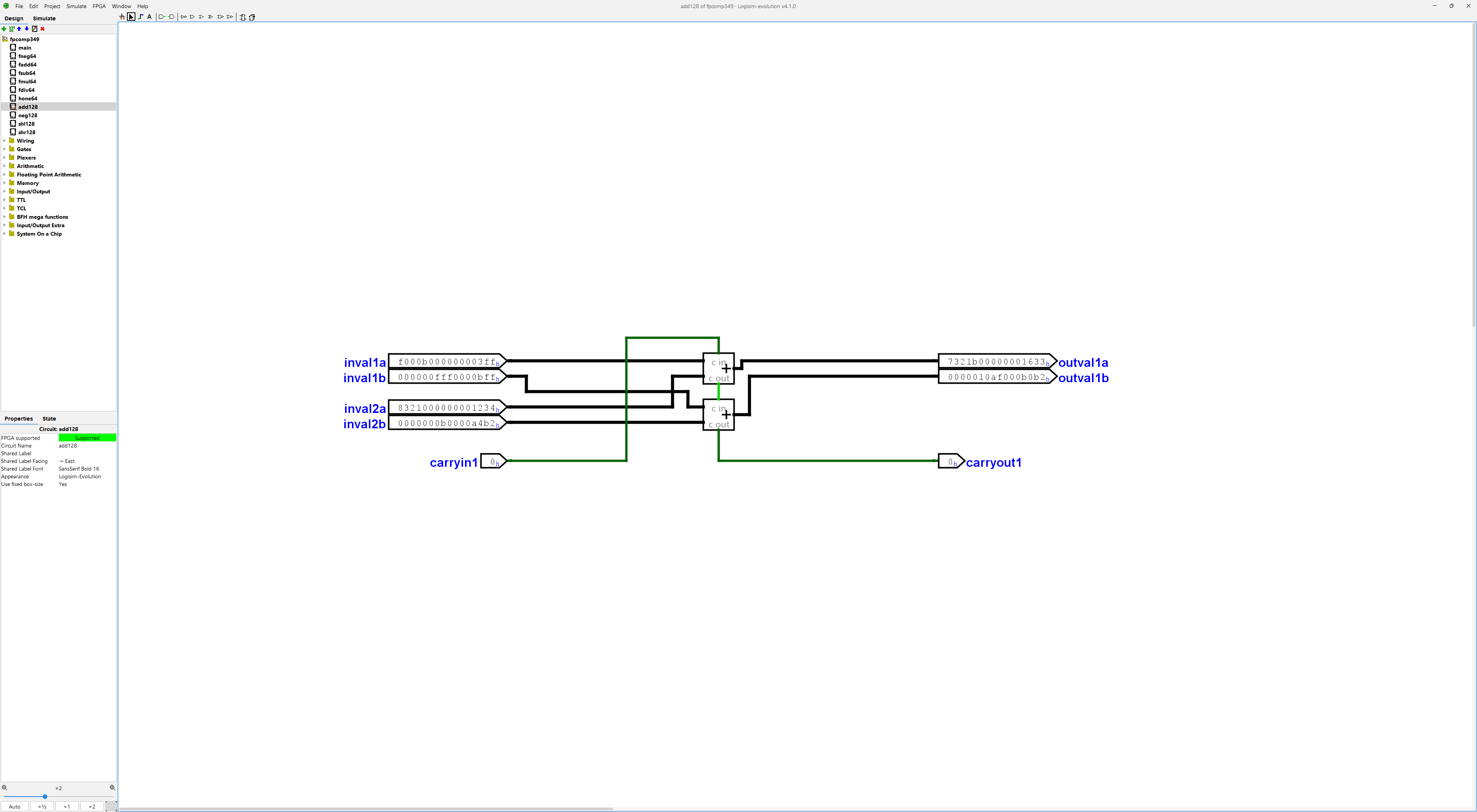Switch to the Simulate tab
The height and width of the screenshot is (812, 1477).
[x=44, y=18]
